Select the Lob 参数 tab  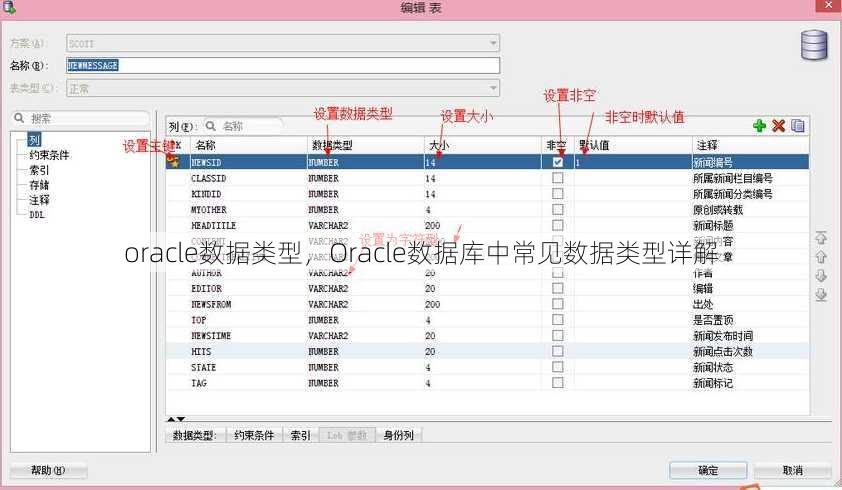coord(347,435)
